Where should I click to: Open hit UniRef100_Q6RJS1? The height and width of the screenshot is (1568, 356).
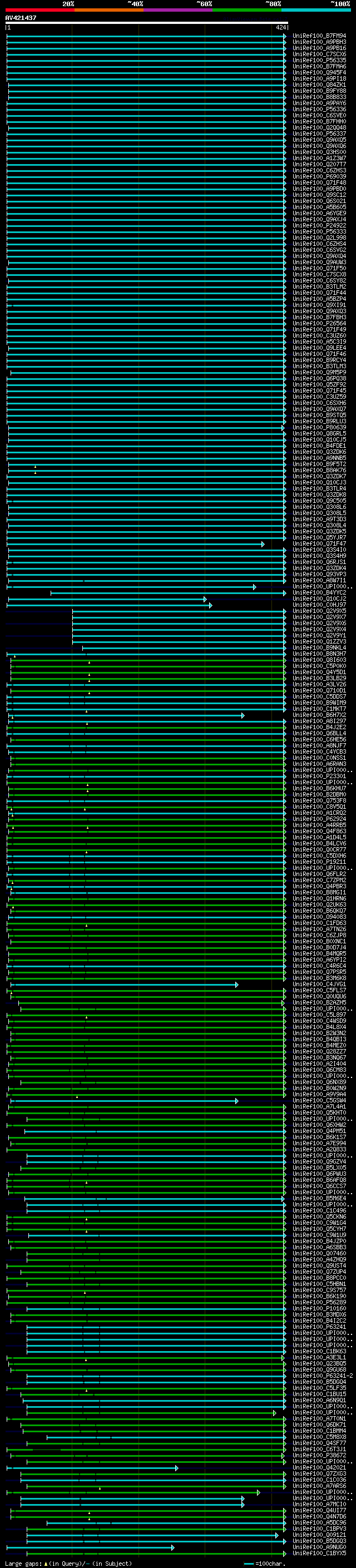tap(319, 562)
